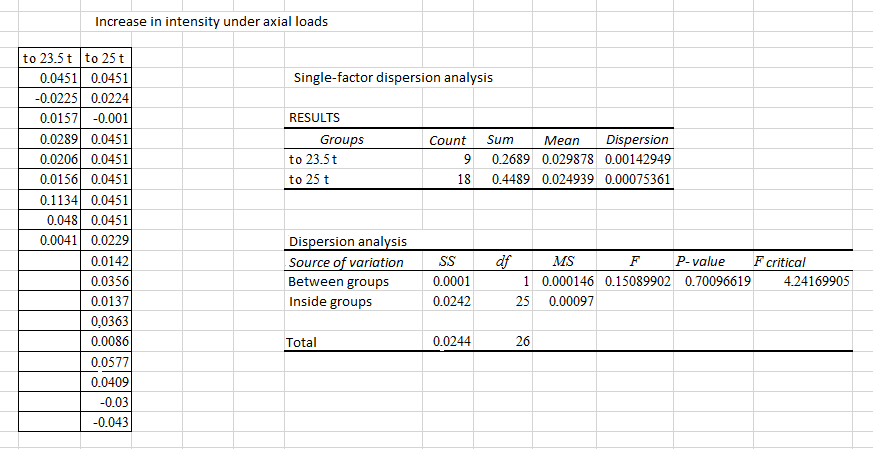873x449 pixels.
Task: Click the 'Total' row label
Action: pyautogui.click(x=301, y=342)
